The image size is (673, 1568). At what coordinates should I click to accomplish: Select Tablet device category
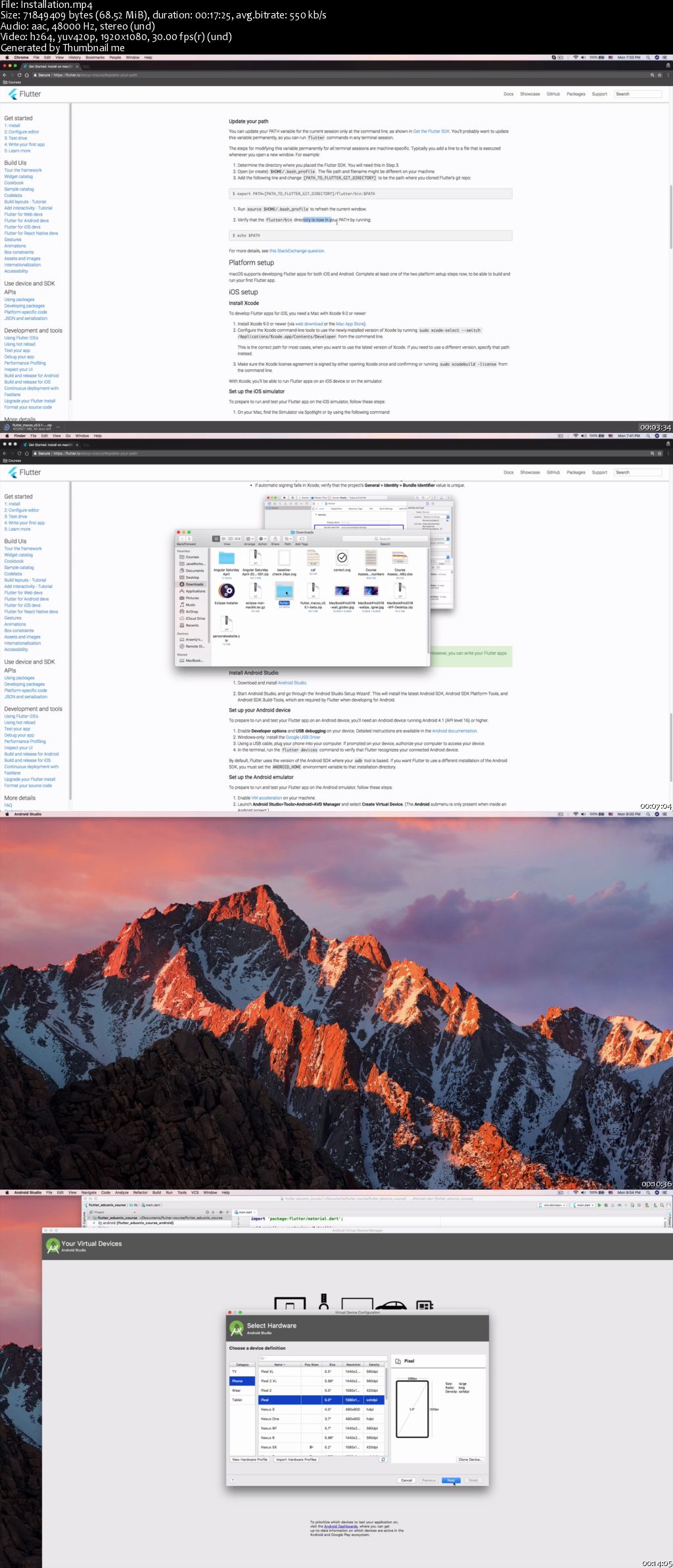pos(242,1400)
